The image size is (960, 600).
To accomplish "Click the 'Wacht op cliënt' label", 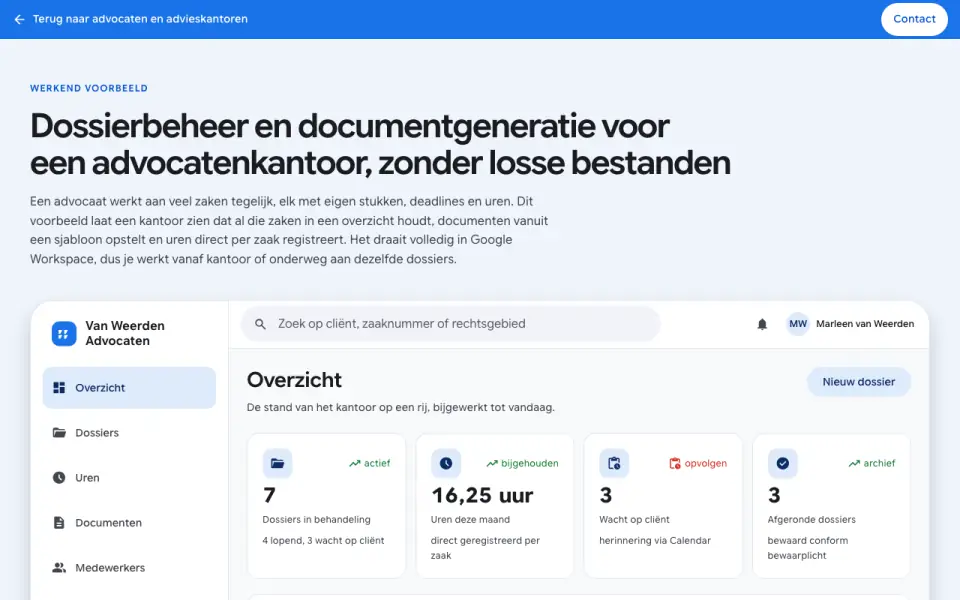I will coord(634,520).
